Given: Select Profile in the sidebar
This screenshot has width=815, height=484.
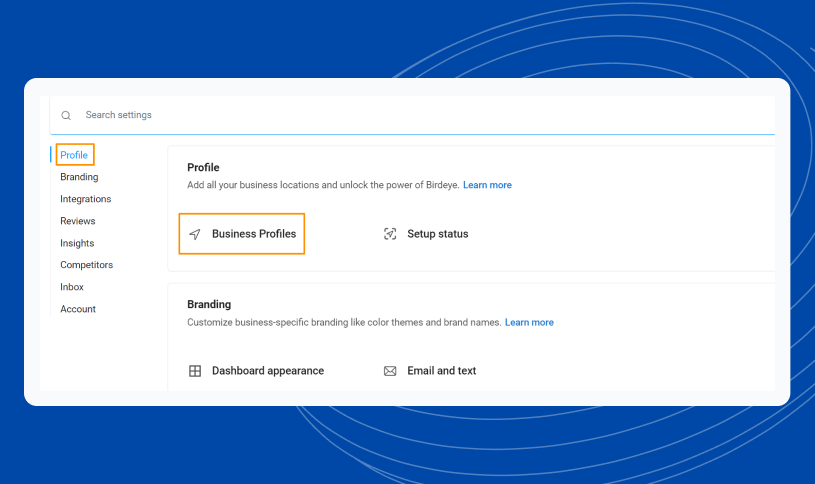Looking at the screenshot, I should (x=74, y=155).
